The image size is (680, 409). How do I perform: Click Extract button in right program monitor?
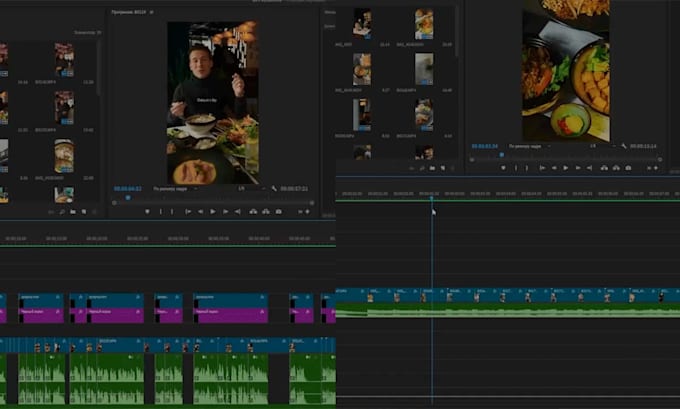coord(616,168)
